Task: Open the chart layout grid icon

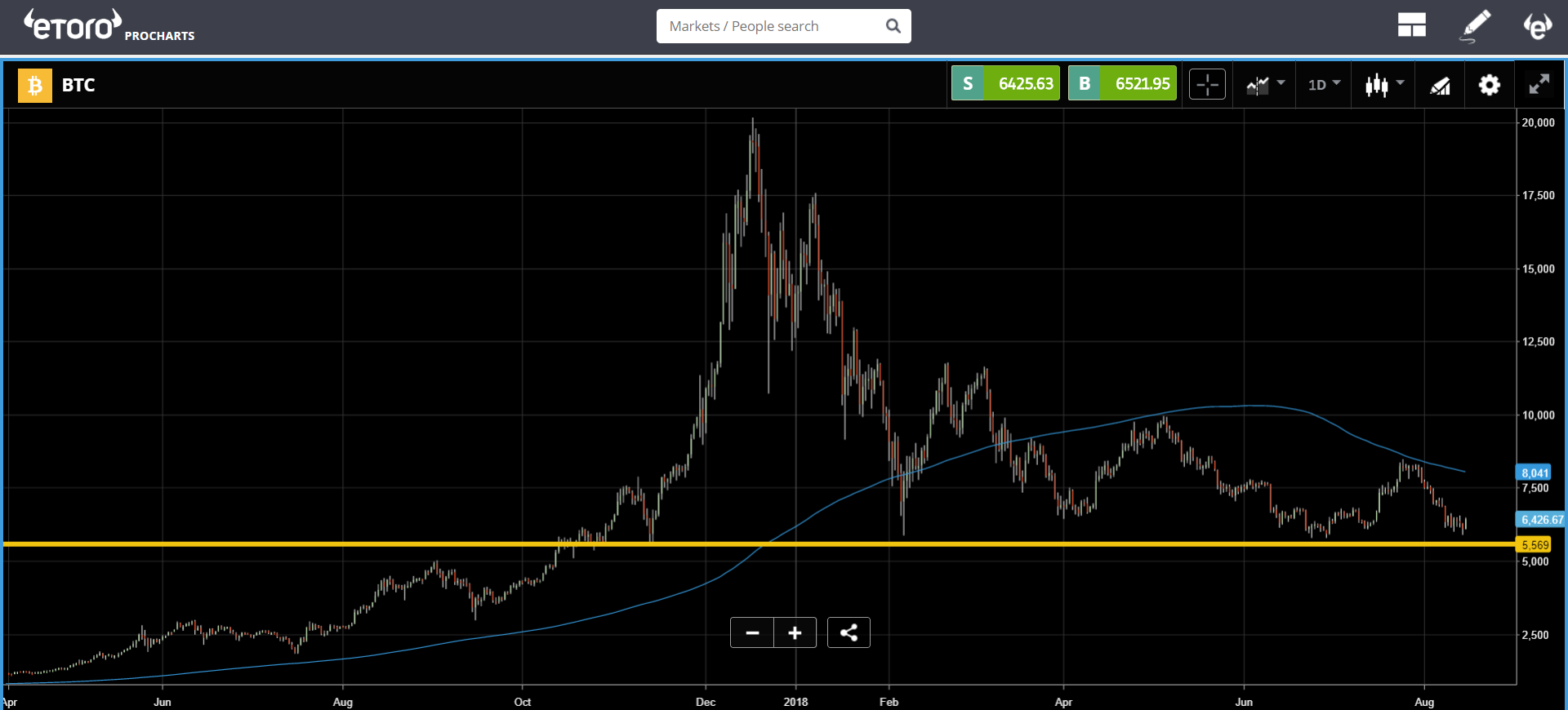Action: pyautogui.click(x=1411, y=25)
